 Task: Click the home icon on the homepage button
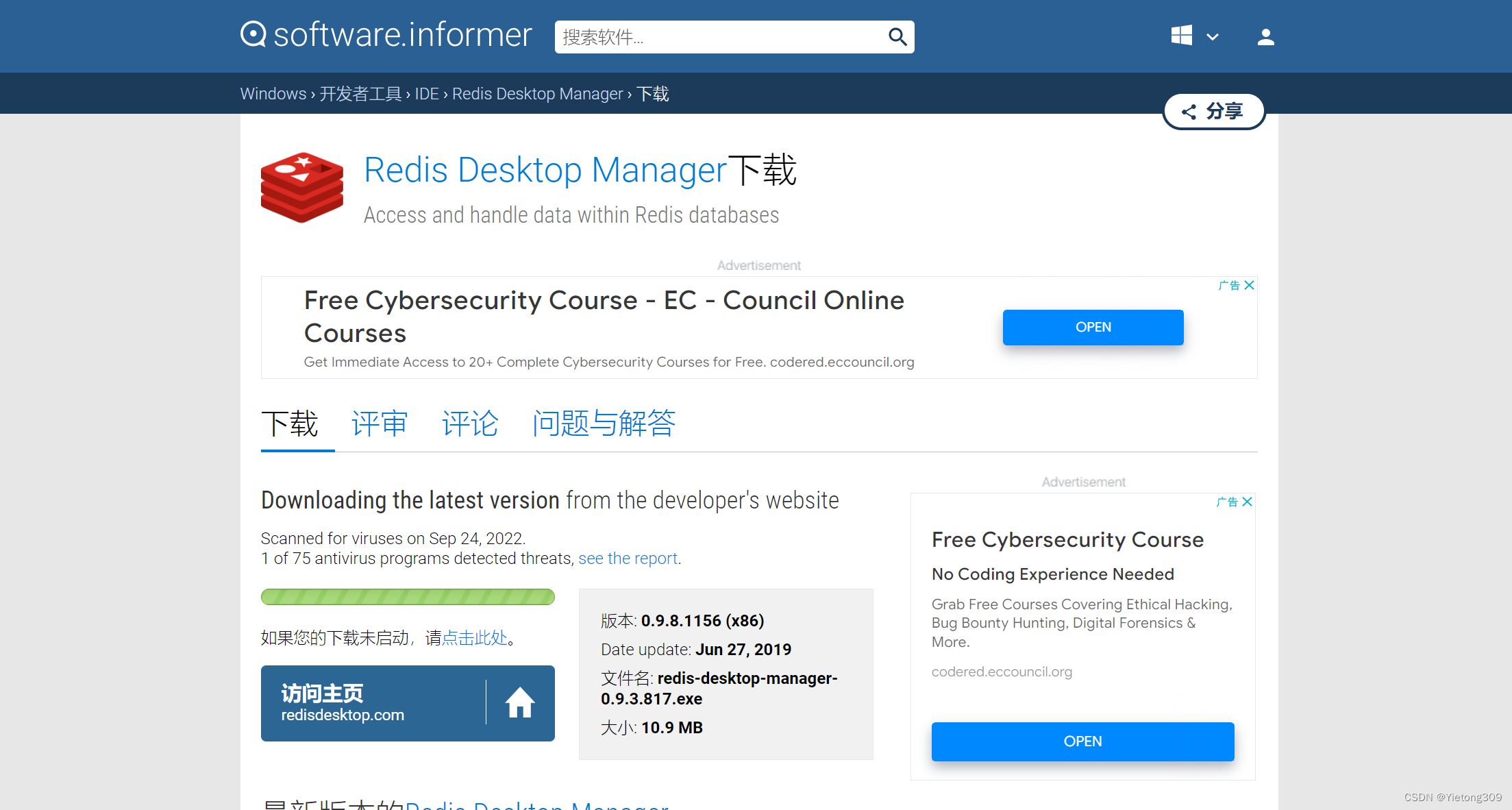pos(520,702)
